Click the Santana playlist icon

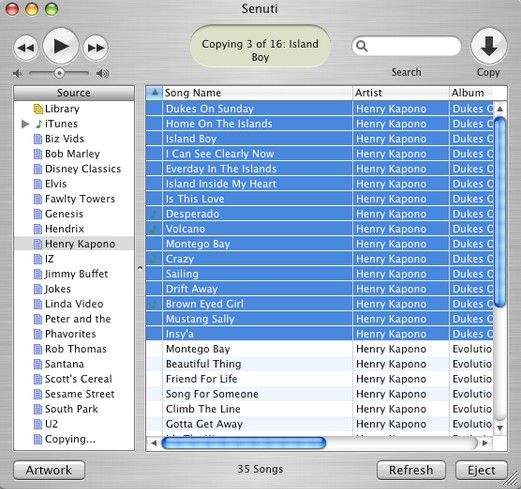[x=38, y=364]
